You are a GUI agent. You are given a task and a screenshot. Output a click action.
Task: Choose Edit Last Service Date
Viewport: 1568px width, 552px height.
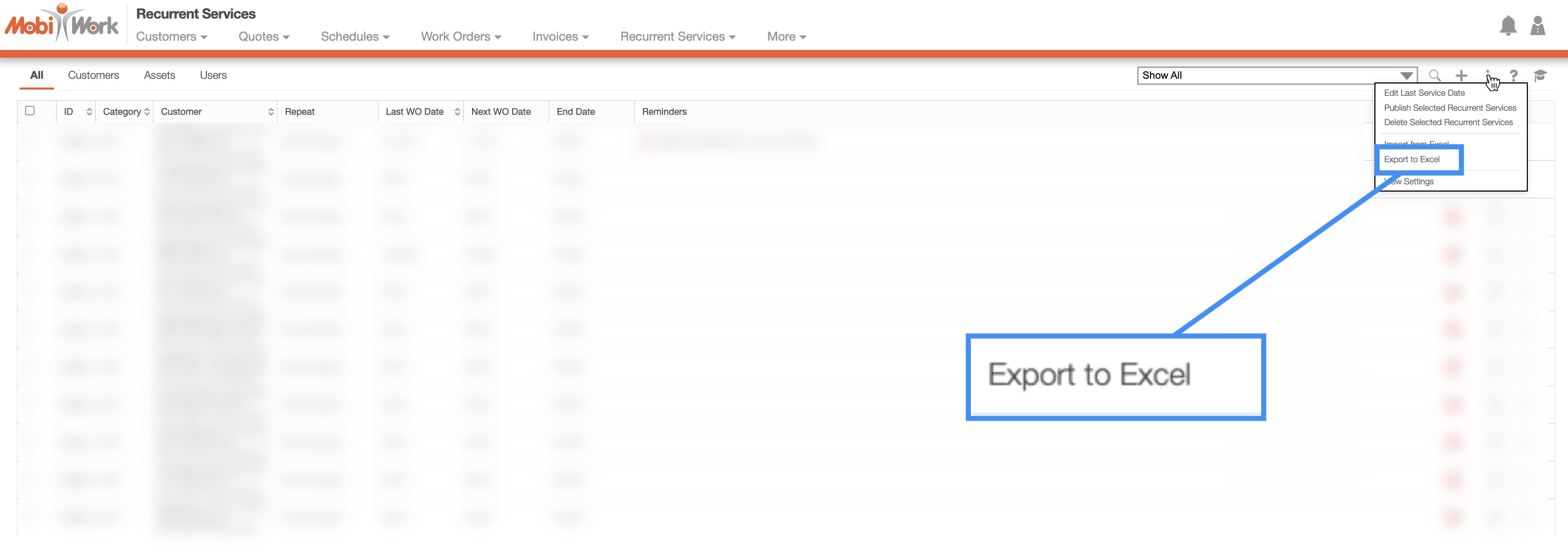[1424, 93]
